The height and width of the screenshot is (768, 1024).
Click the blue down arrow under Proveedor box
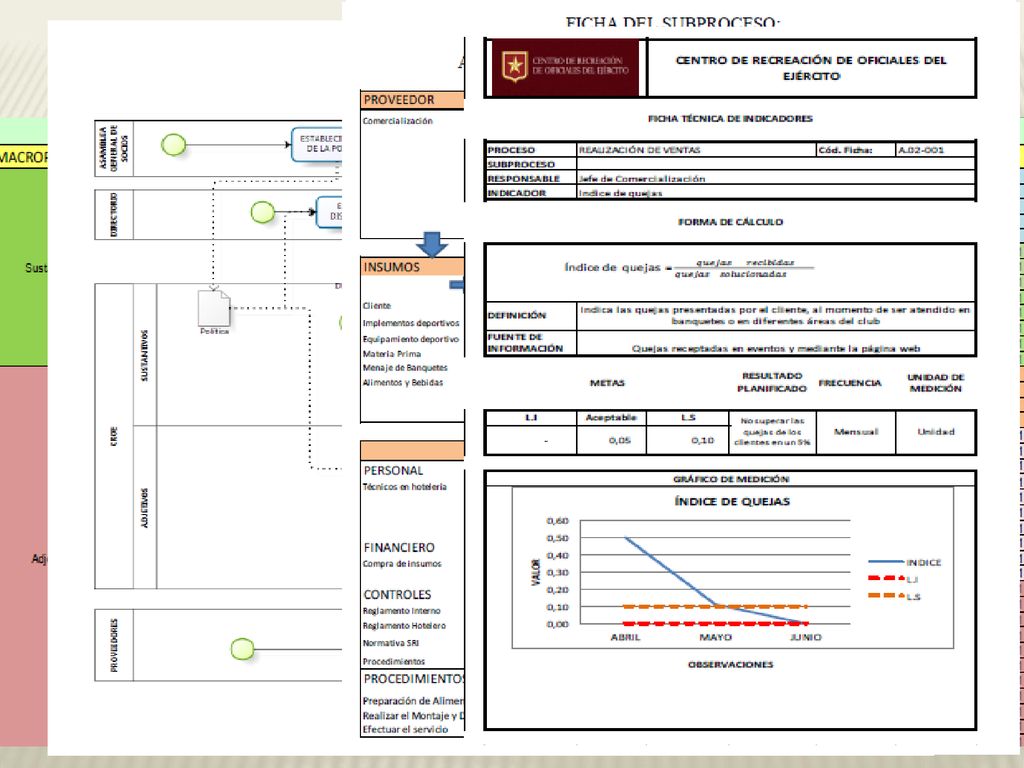click(x=432, y=245)
